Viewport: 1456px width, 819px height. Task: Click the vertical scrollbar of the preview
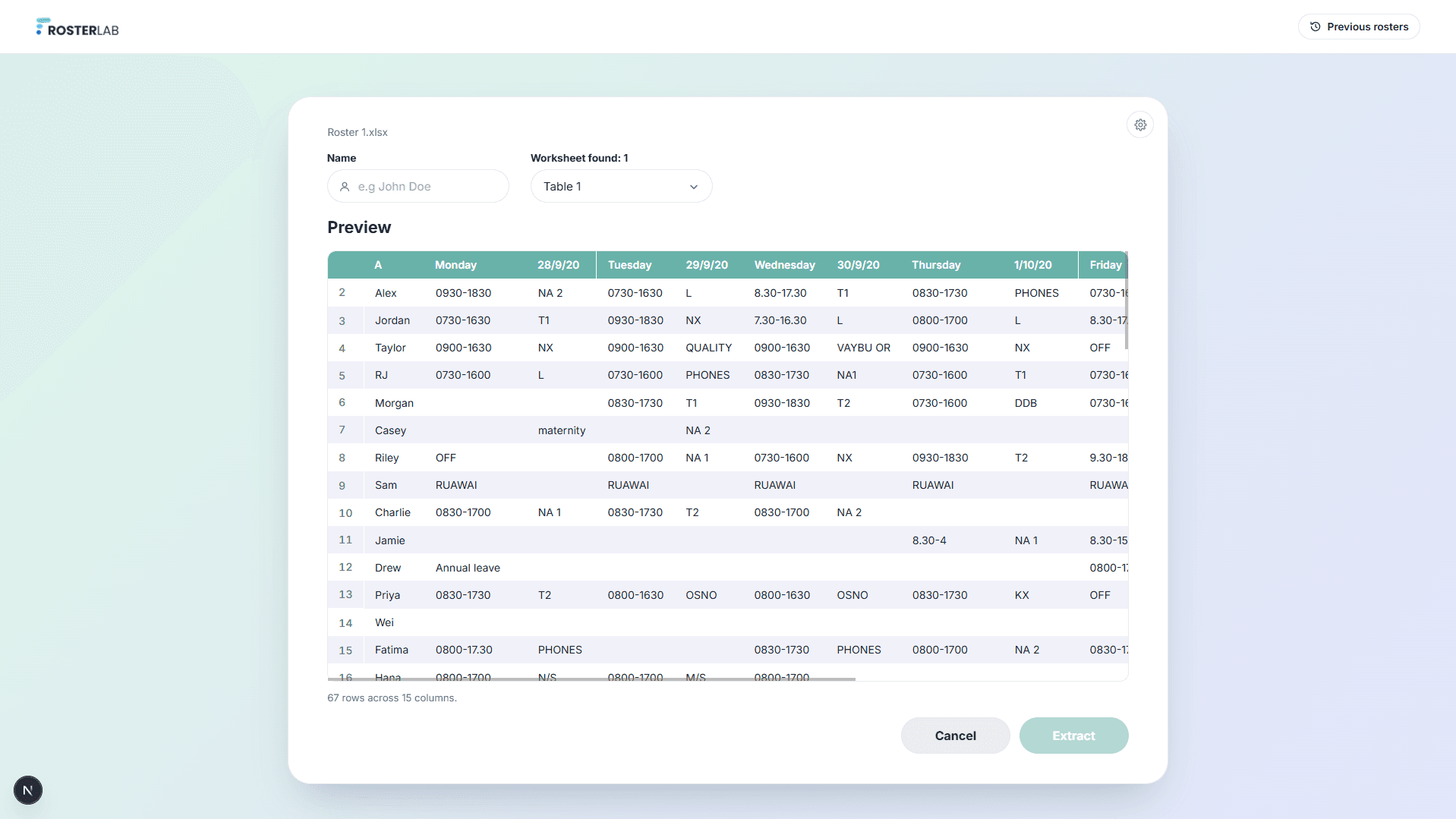point(1126,301)
